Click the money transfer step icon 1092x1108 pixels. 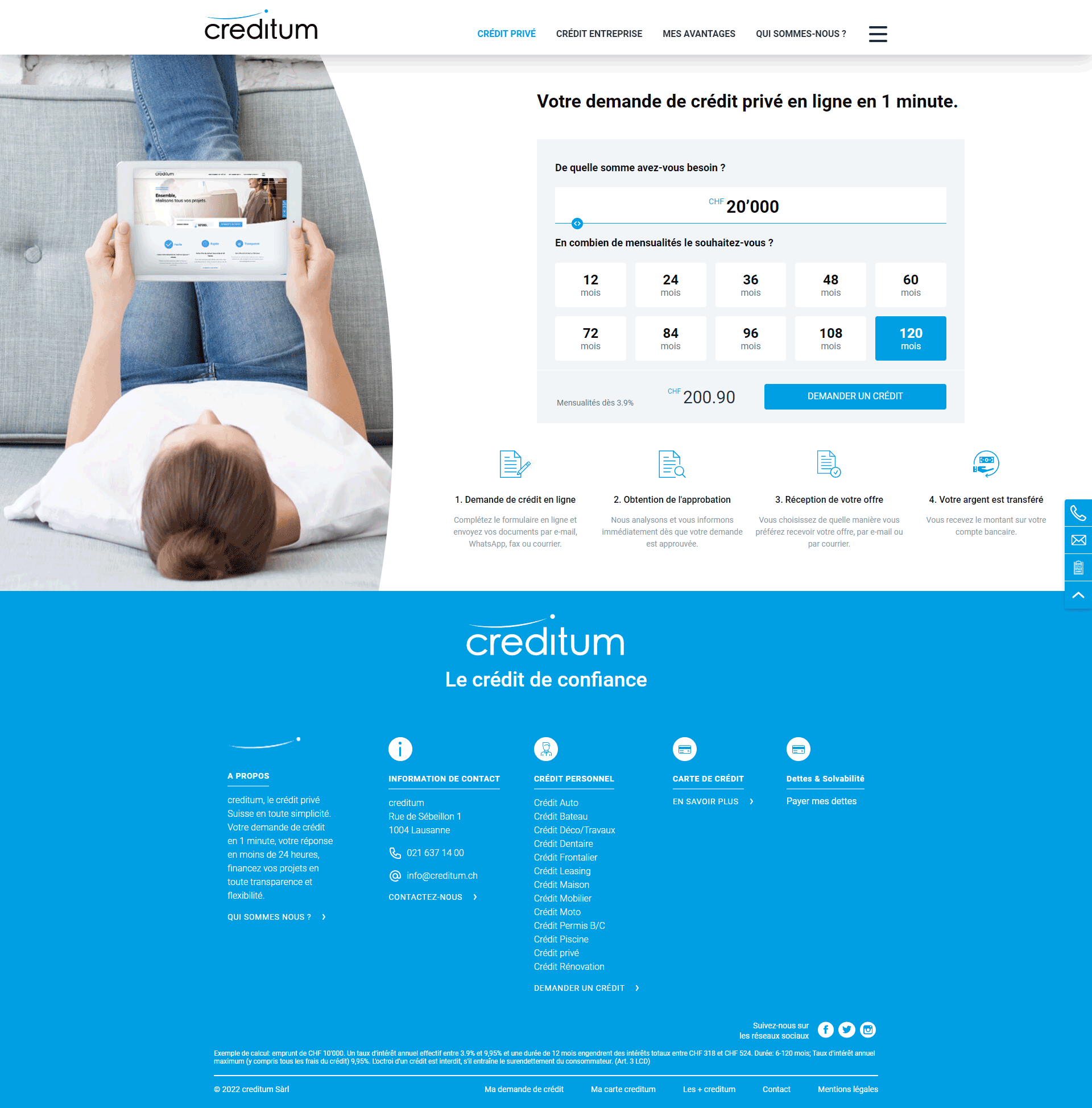984,464
